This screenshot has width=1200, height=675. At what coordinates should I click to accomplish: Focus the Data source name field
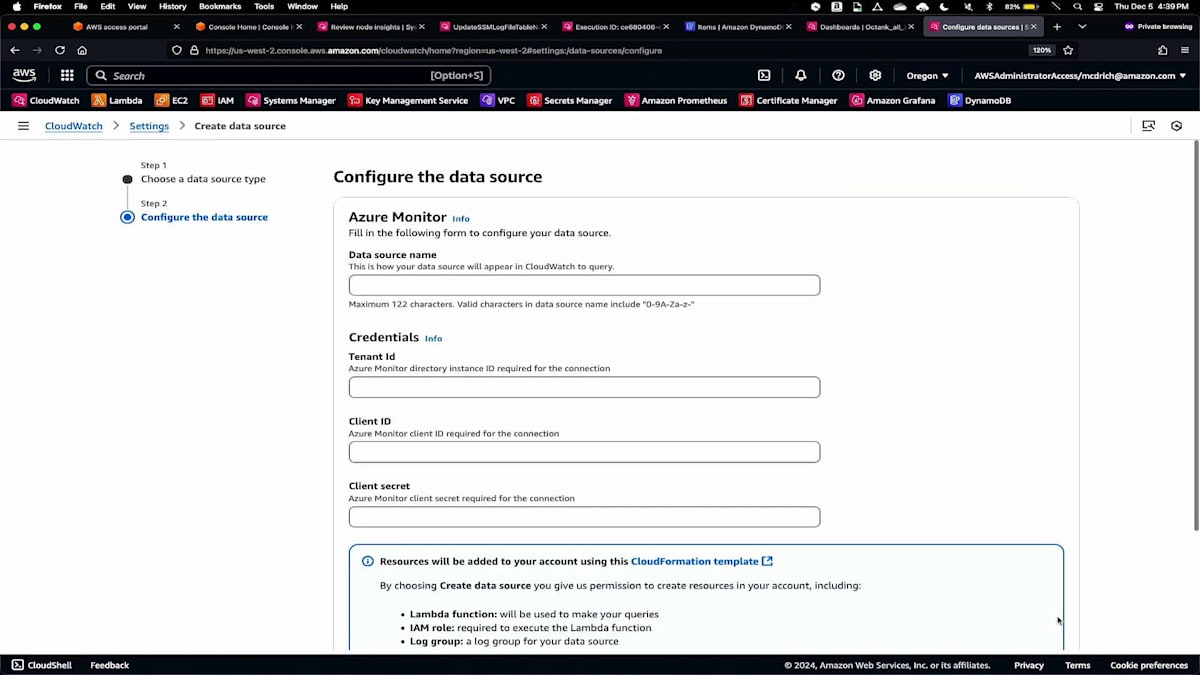tap(584, 285)
